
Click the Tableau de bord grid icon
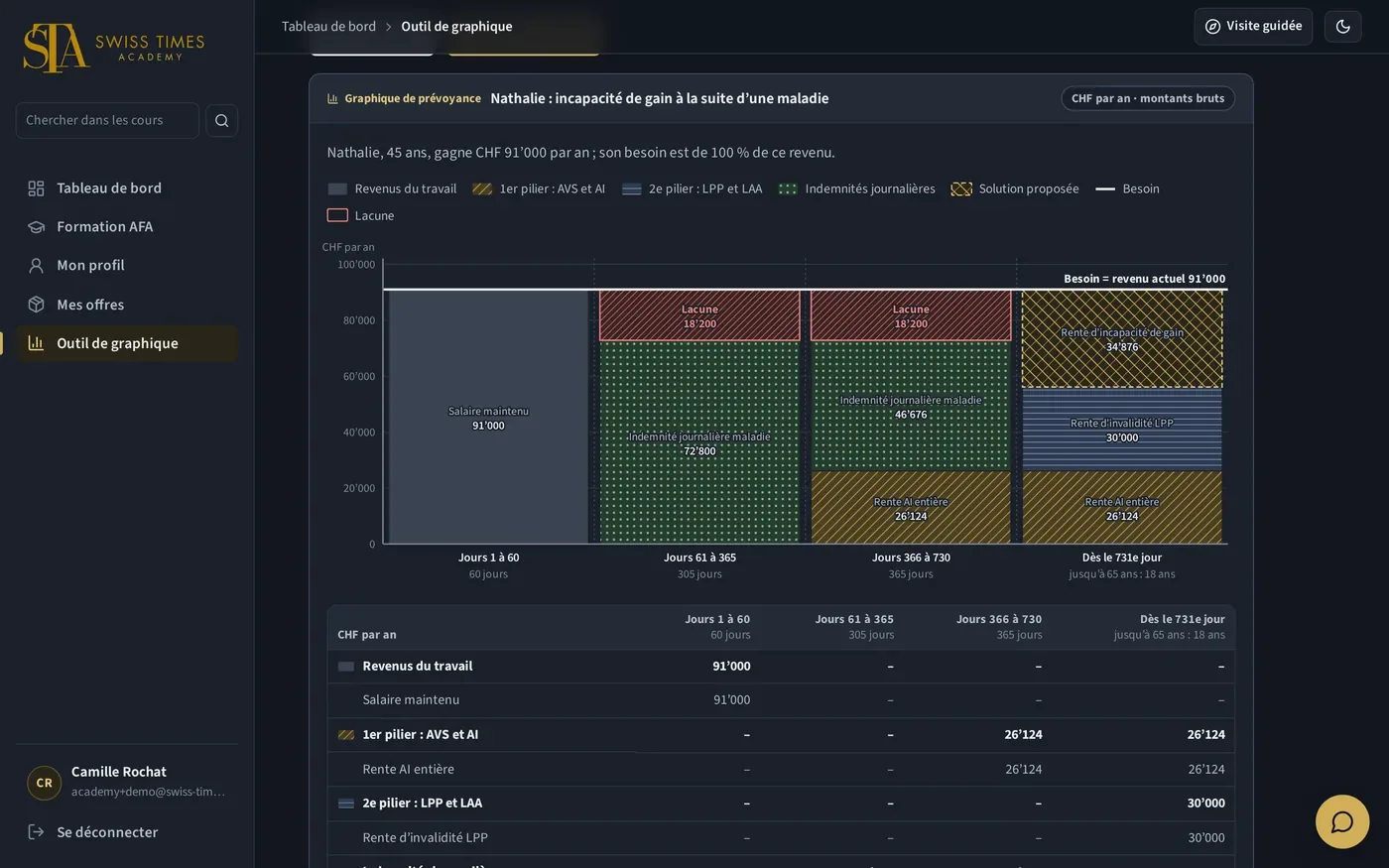click(x=37, y=188)
